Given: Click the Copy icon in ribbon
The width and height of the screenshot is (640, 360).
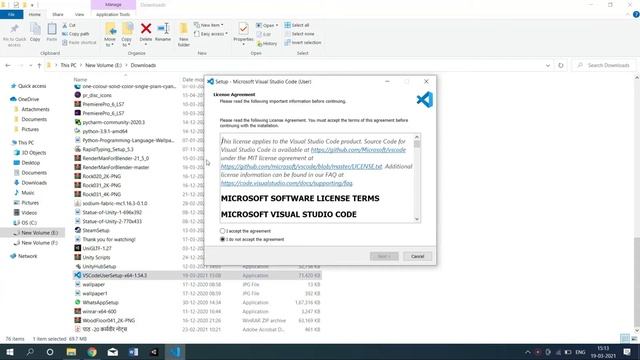Looking at the screenshot, I should pos(35,29).
